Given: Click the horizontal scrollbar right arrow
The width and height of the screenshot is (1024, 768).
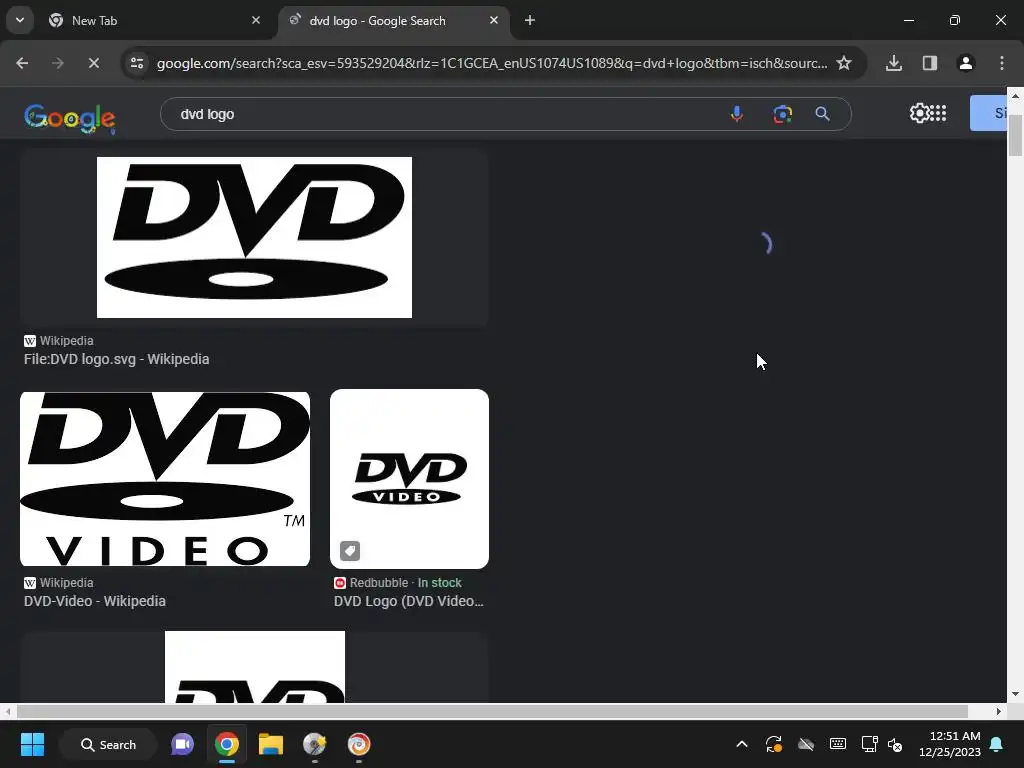Looking at the screenshot, I should click(x=999, y=711).
